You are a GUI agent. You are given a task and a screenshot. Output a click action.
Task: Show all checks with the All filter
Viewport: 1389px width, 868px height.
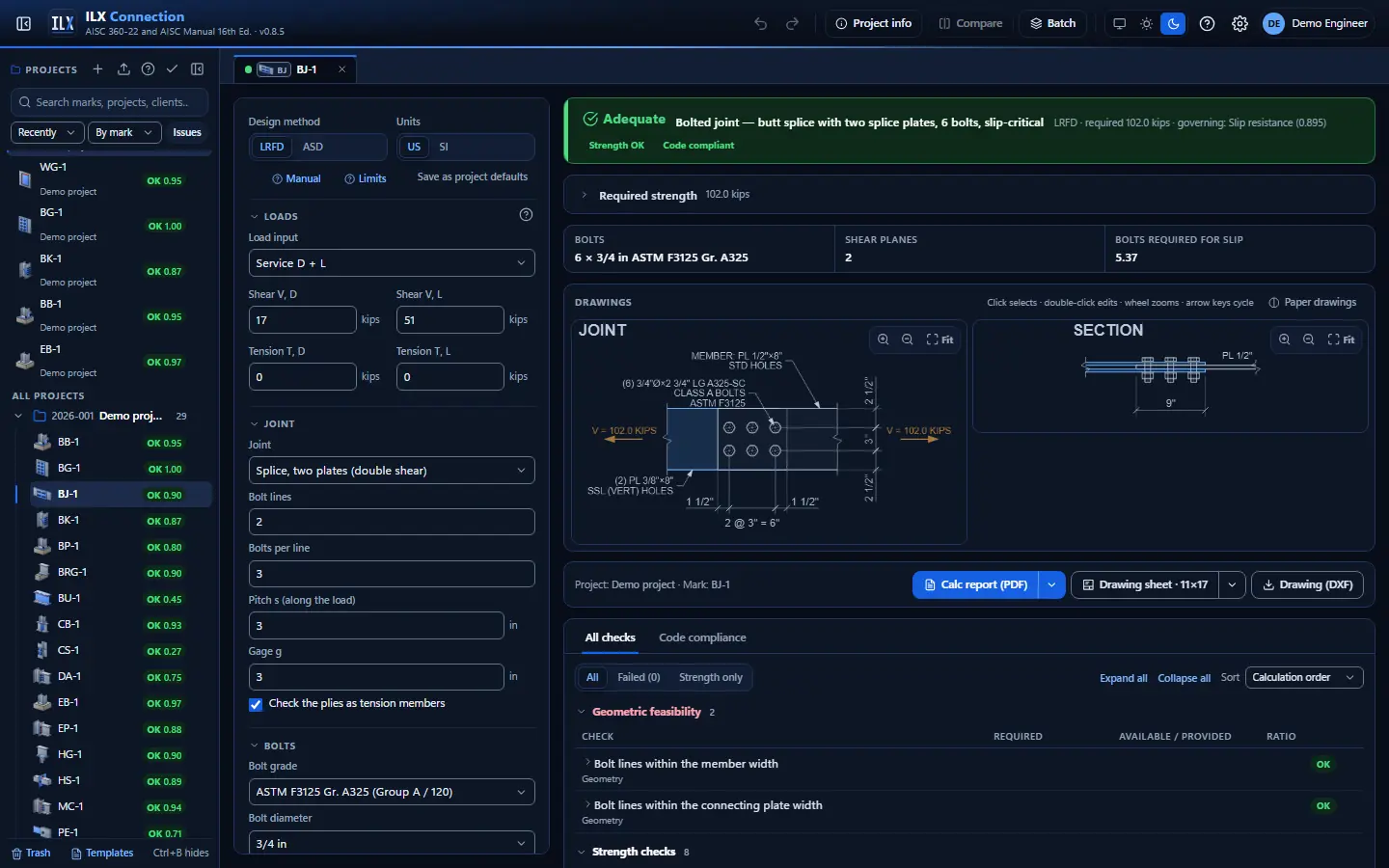592,677
